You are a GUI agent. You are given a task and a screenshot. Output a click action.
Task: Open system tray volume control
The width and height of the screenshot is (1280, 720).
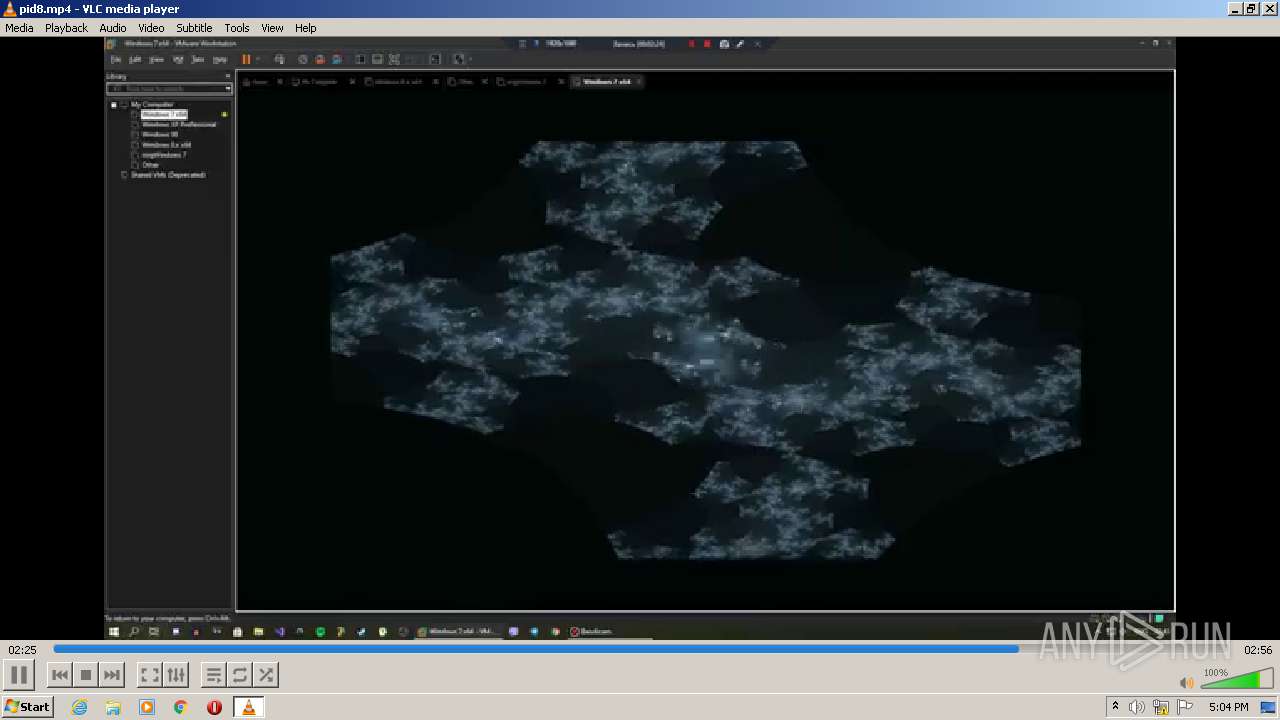[x=1137, y=707]
